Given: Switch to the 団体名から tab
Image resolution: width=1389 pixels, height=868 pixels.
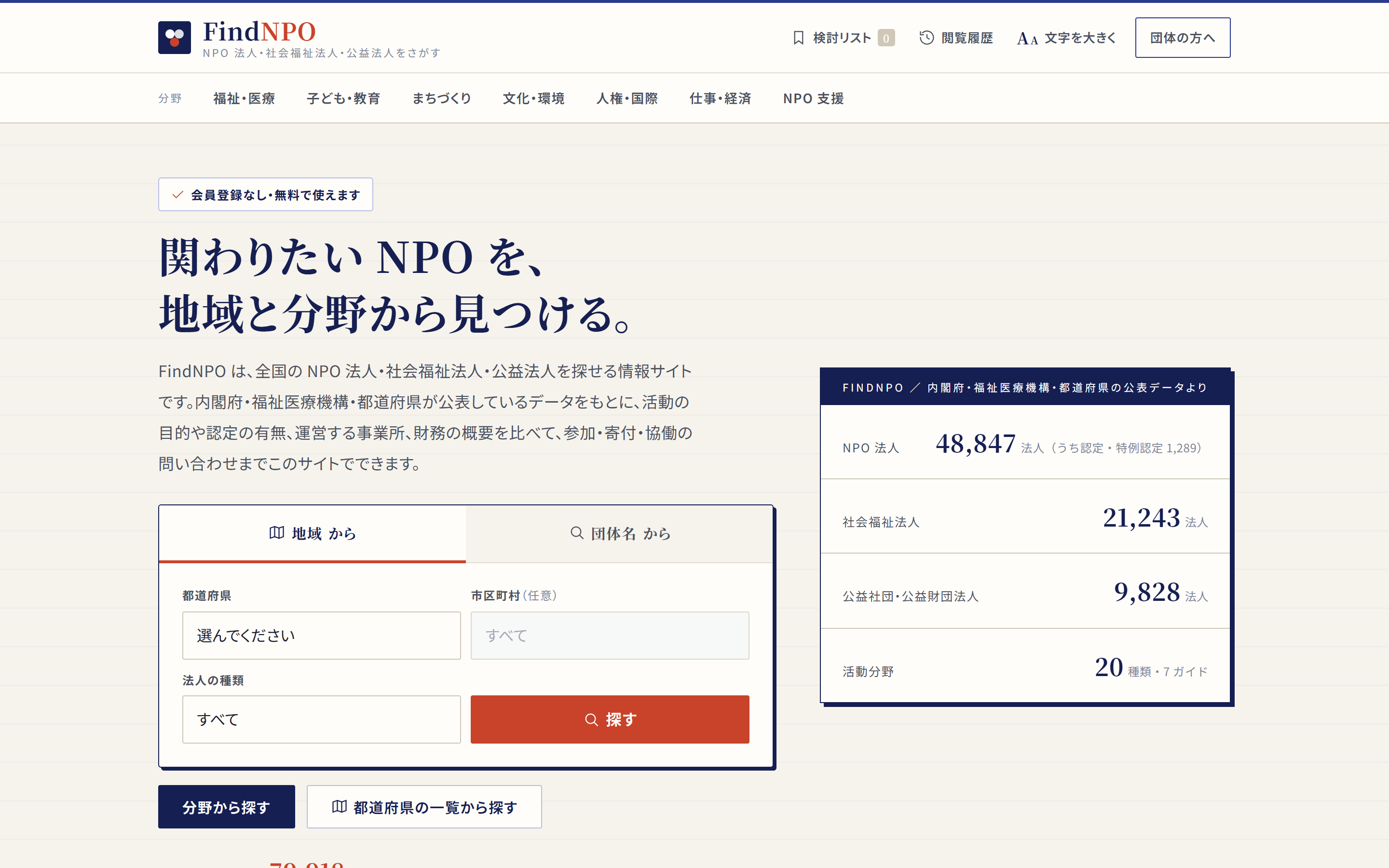Looking at the screenshot, I should [619, 534].
